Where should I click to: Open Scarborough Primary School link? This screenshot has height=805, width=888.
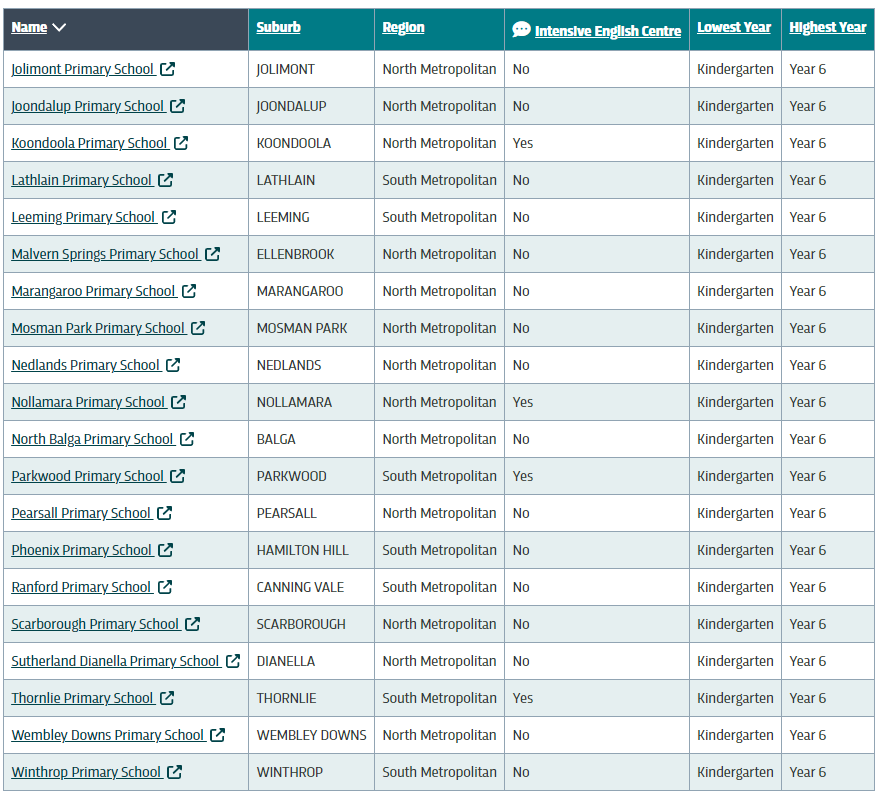click(96, 624)
